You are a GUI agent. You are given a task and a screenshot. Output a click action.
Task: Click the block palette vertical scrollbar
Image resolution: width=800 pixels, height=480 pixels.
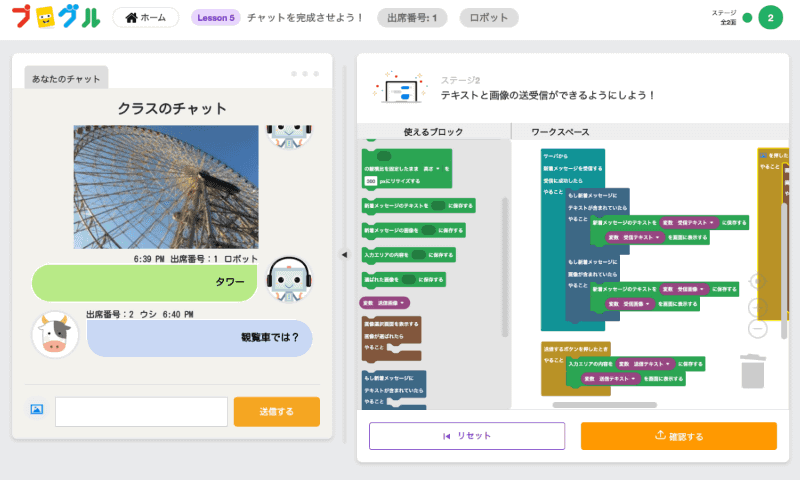click(505, 267)
